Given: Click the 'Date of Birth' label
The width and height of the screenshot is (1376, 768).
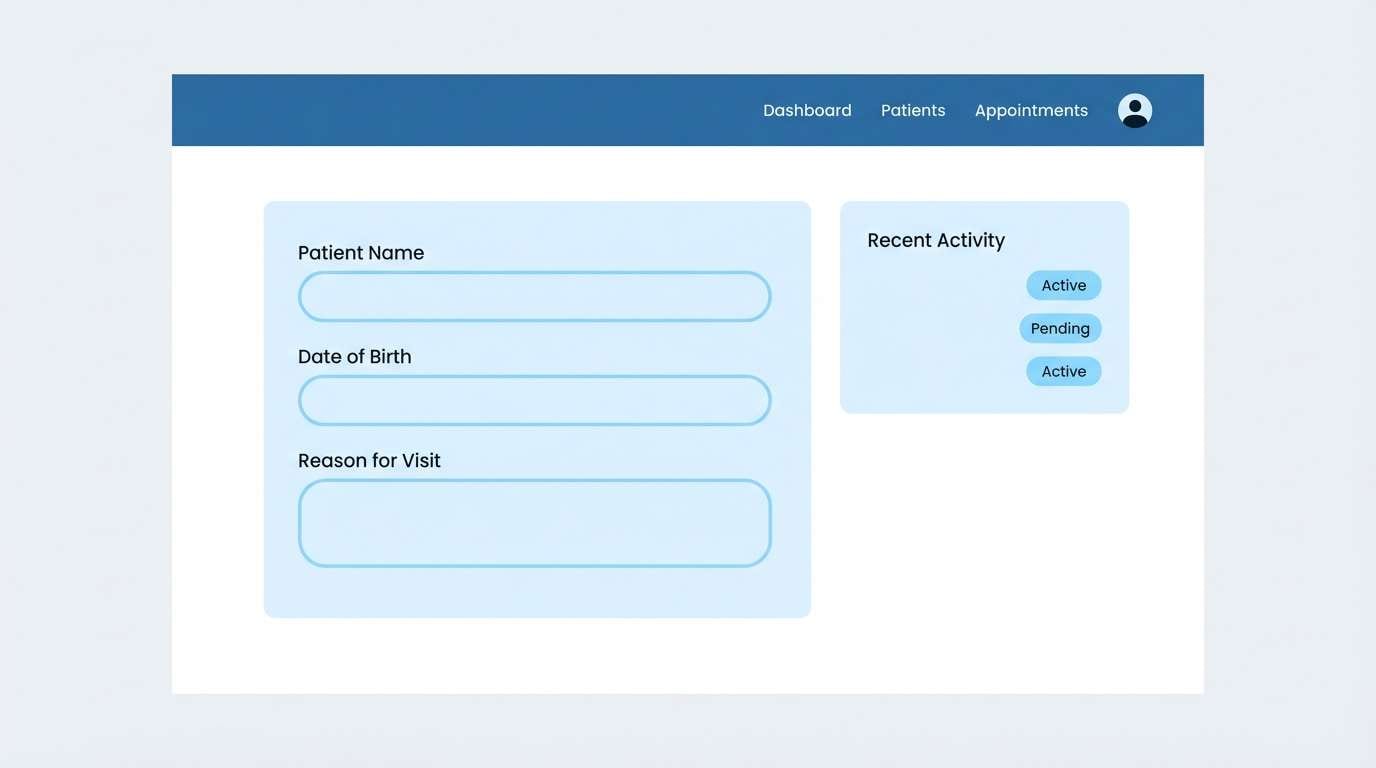Looking at the screenshot, I should 355,356.
